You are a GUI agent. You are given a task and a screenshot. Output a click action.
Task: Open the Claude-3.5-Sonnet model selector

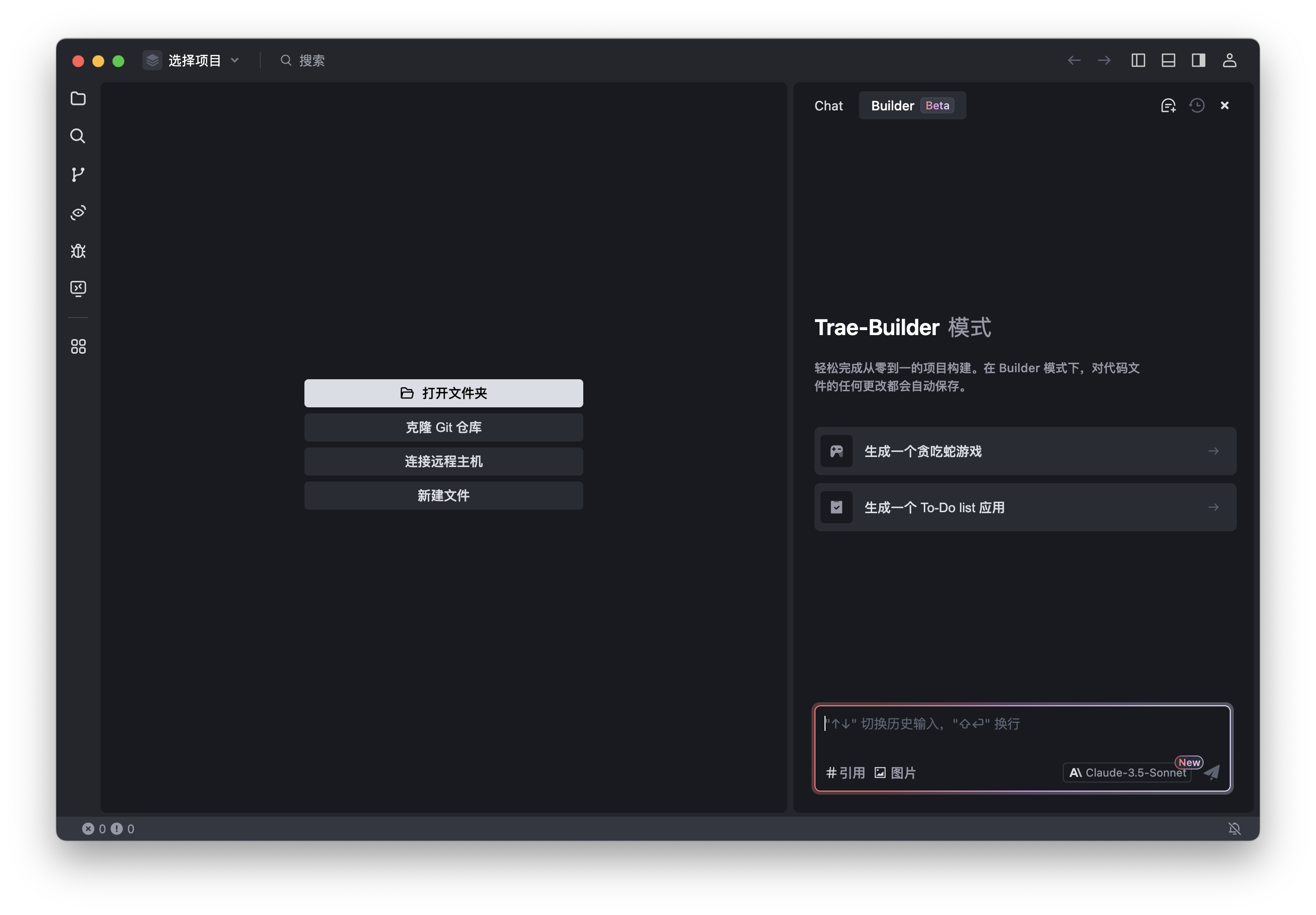pos(1127,773)
